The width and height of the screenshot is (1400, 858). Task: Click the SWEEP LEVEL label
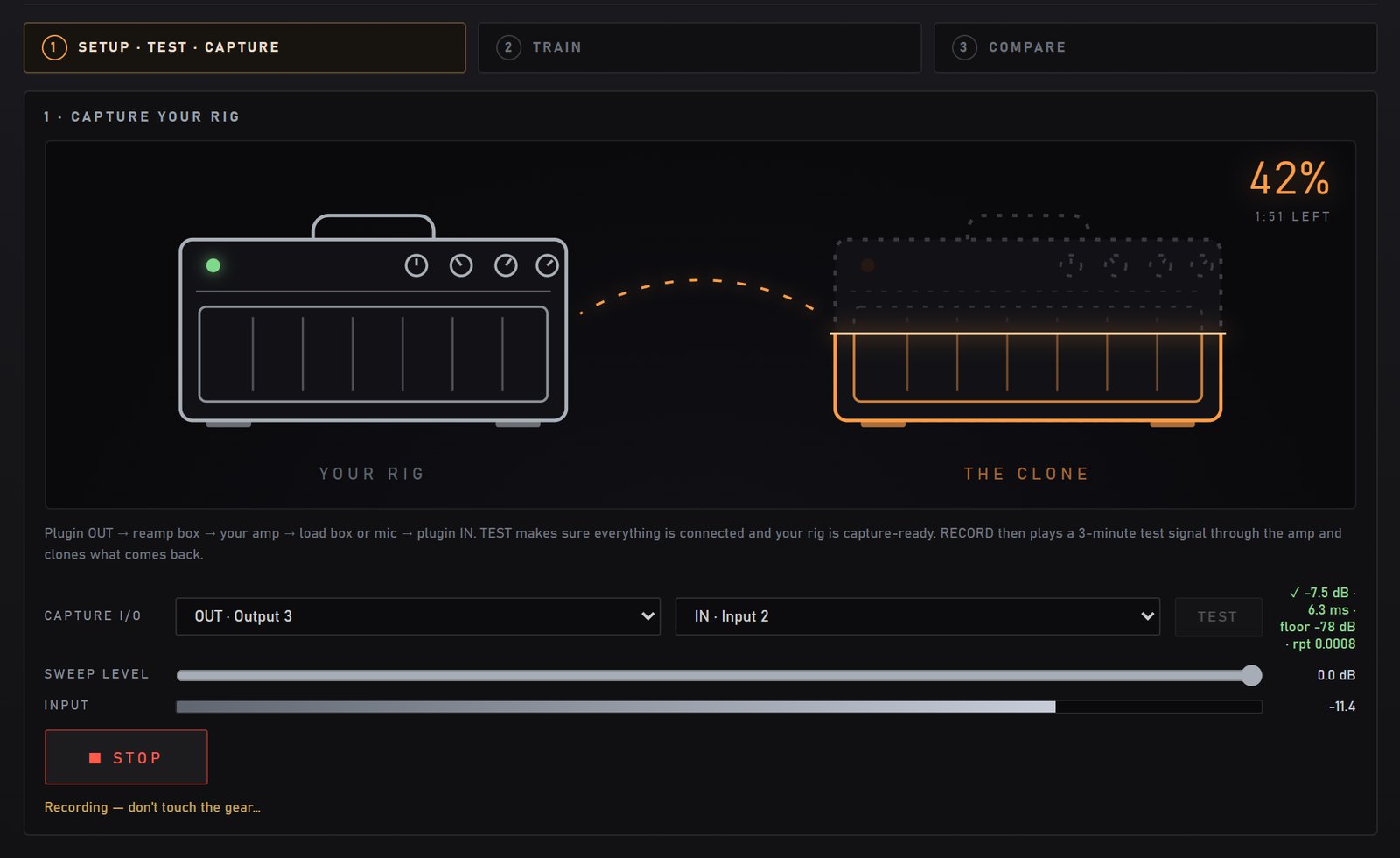(96, 674)
